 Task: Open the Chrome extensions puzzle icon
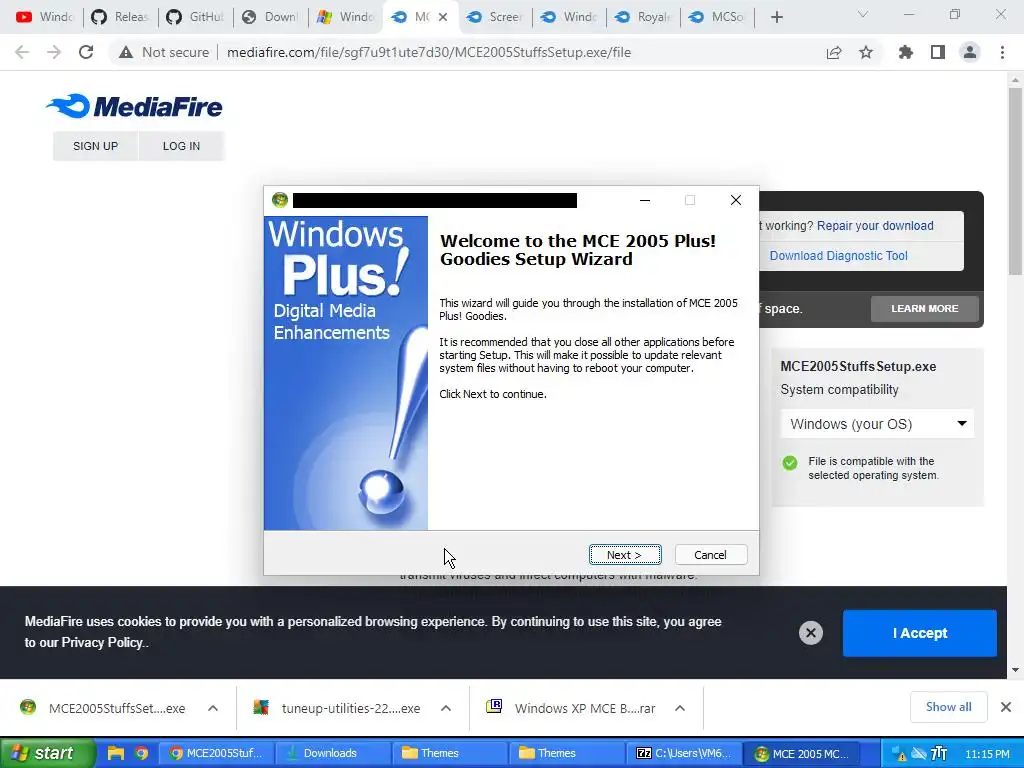pos(905,52)
